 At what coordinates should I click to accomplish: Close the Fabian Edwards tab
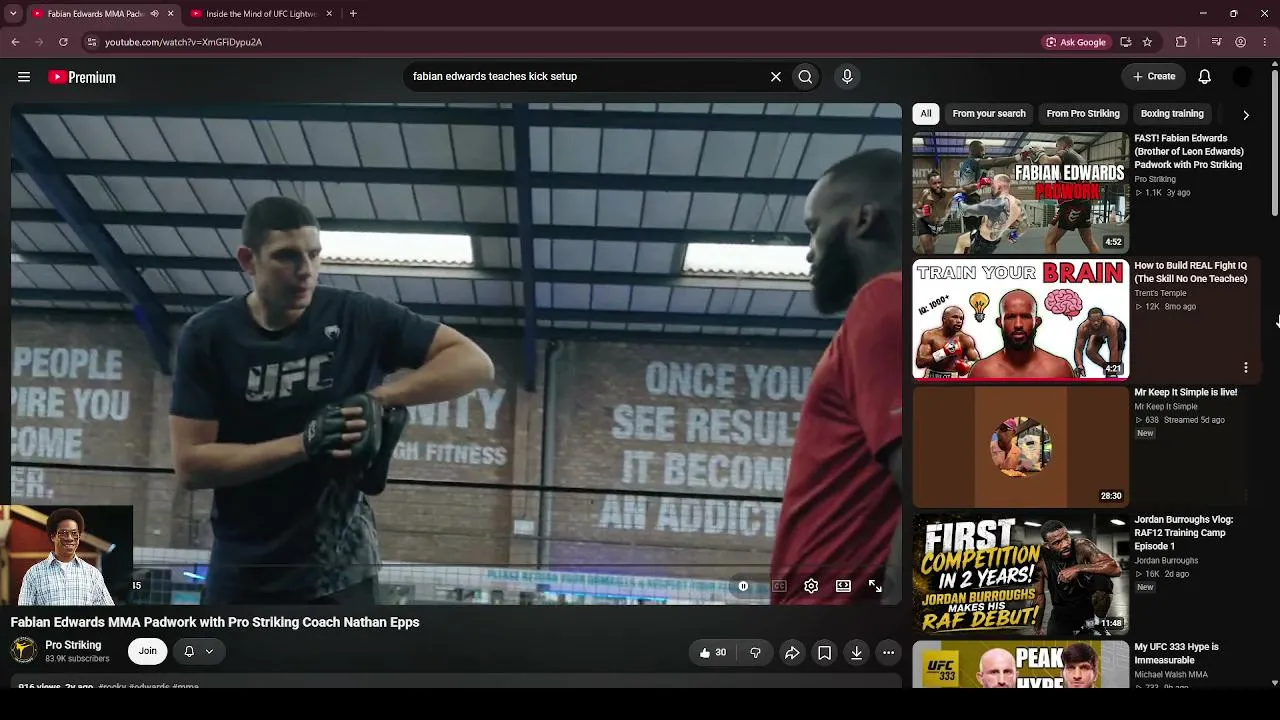coord(170,14)
